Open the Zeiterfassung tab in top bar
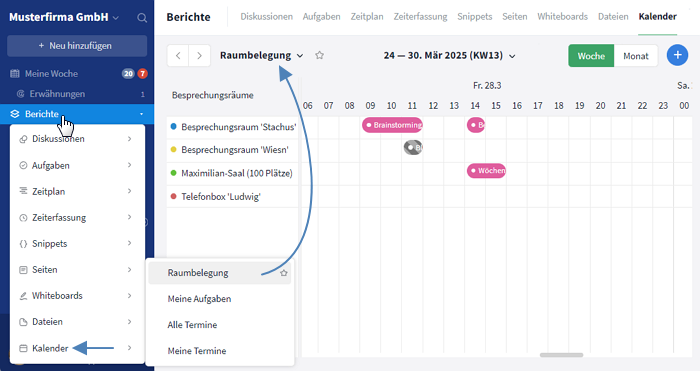This screenshot has width=700, height=371. tap(421, 17)
